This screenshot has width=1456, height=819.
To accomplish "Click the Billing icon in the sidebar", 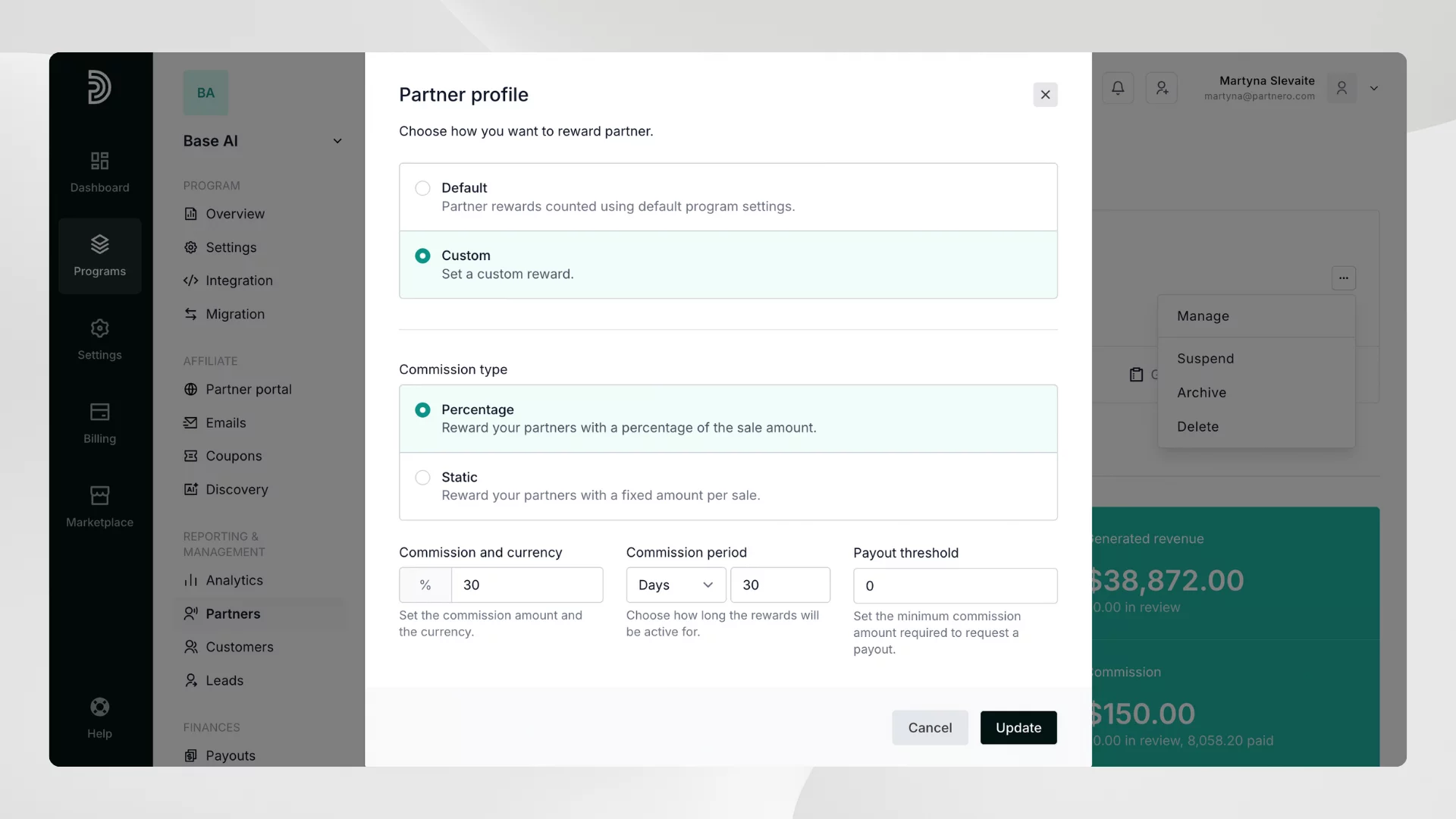I will coord(99,423).
